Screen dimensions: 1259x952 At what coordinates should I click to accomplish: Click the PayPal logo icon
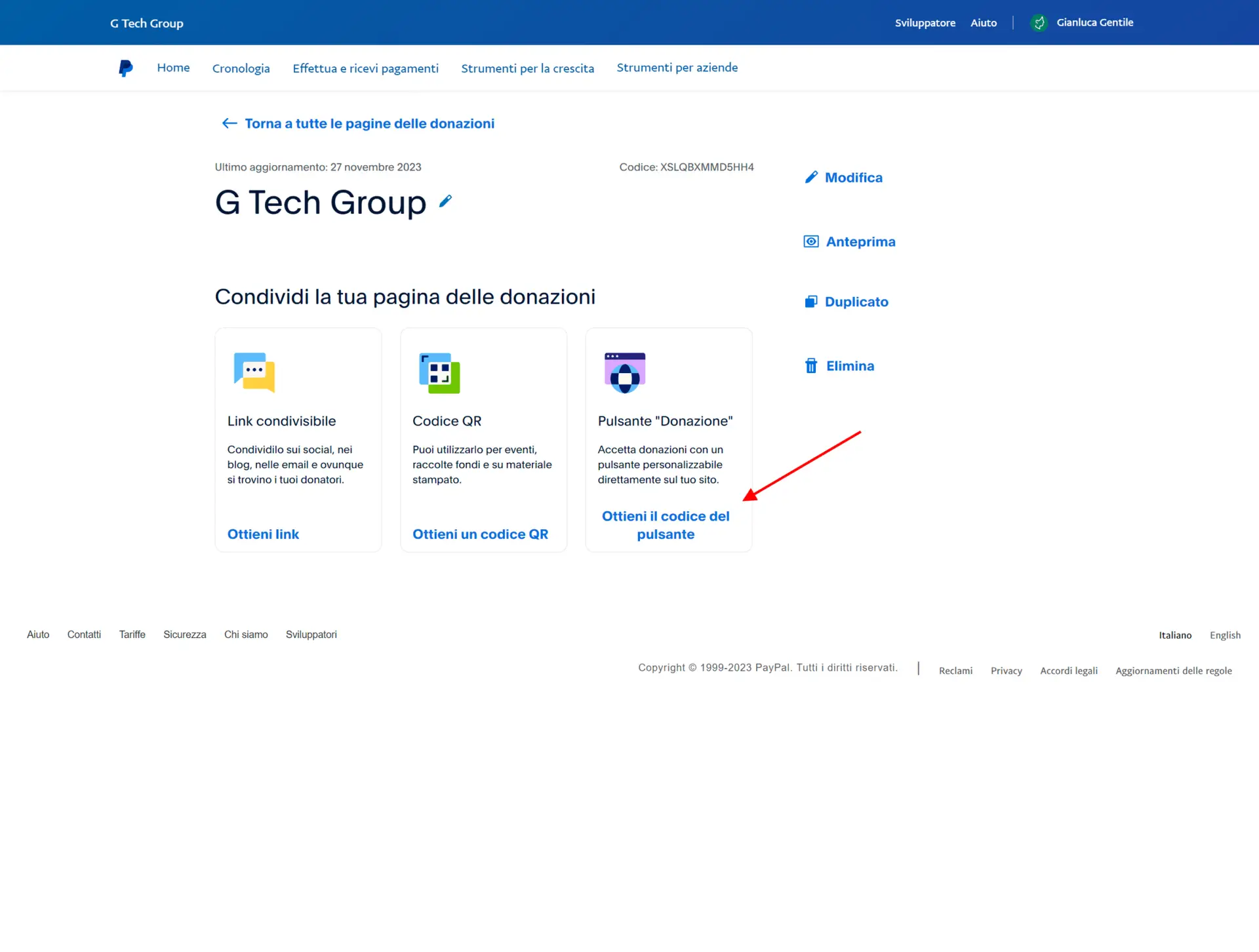point(125,68)
